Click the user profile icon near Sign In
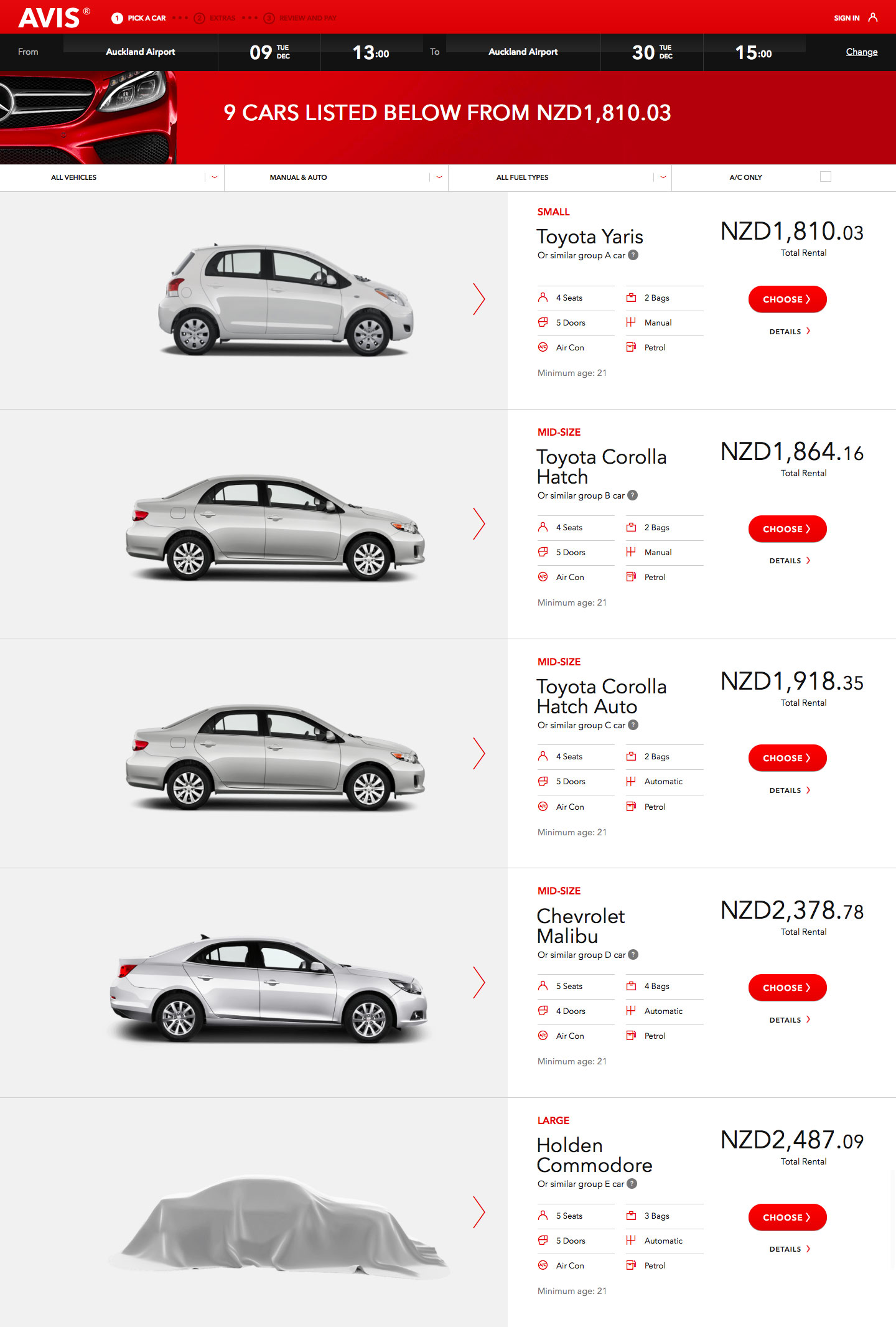Viewport: 896px width, 1327px height. pos(873,17)
